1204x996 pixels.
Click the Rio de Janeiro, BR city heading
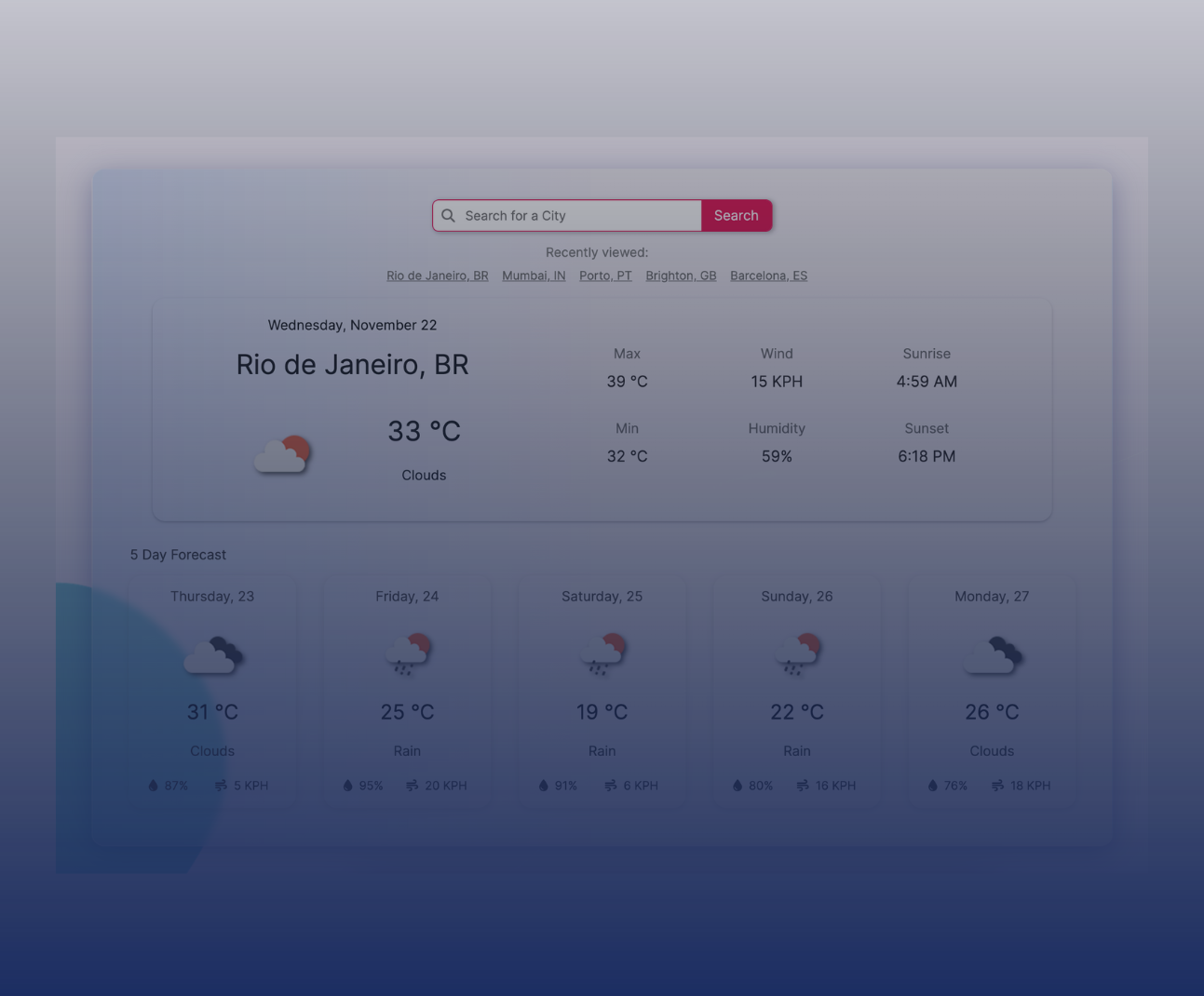[x=352, y=364]
